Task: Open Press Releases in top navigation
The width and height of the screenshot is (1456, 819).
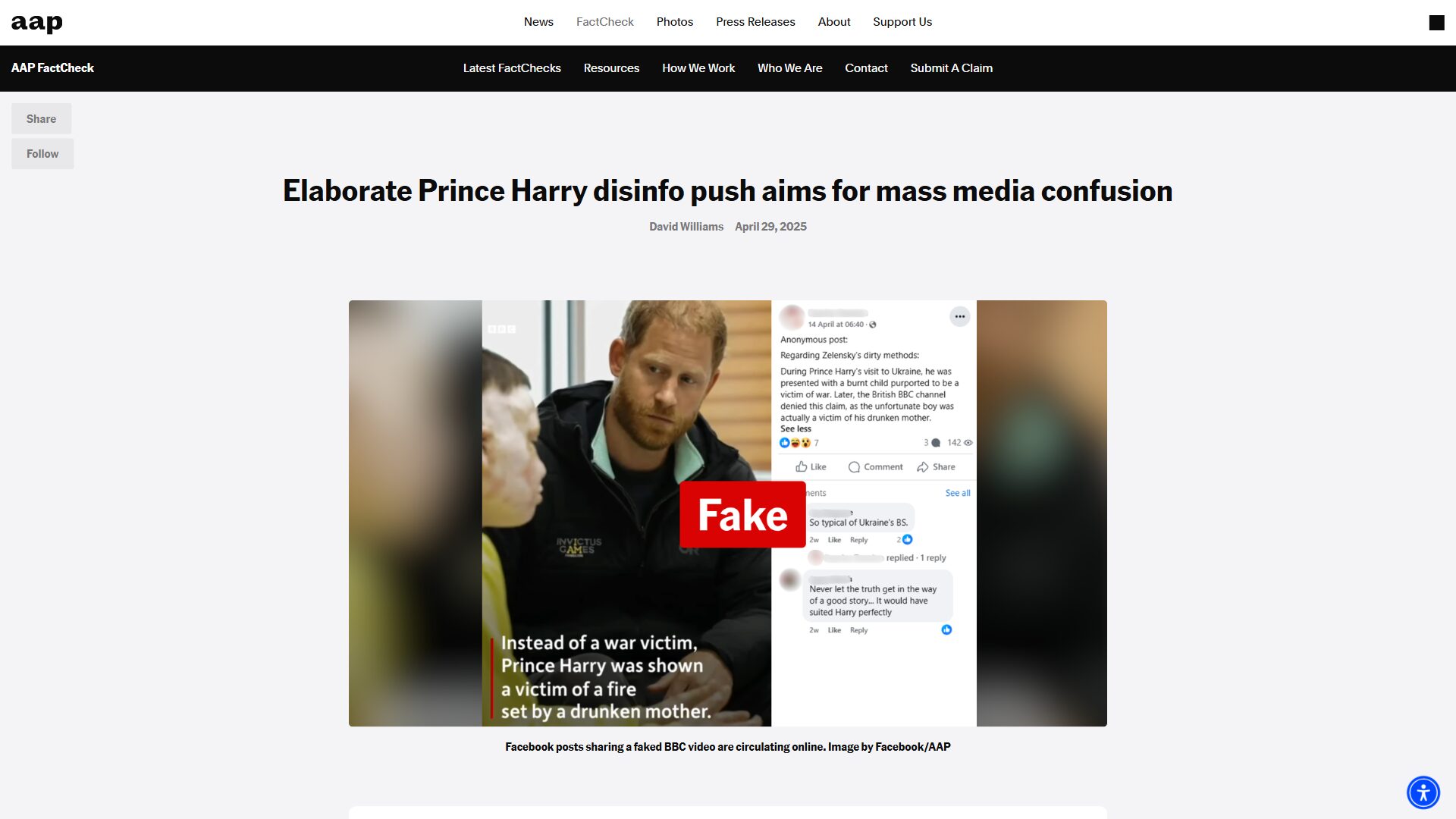Action: click(755, 22)
